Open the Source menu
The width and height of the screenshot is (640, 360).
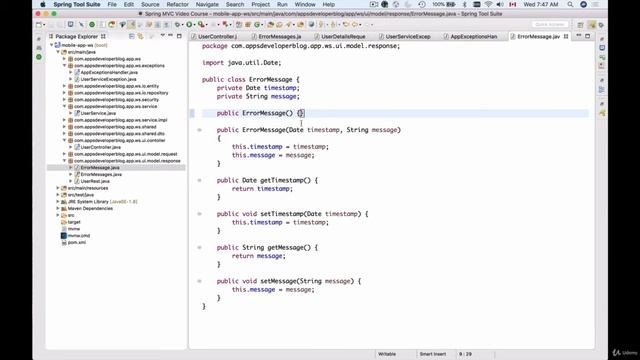150,4
